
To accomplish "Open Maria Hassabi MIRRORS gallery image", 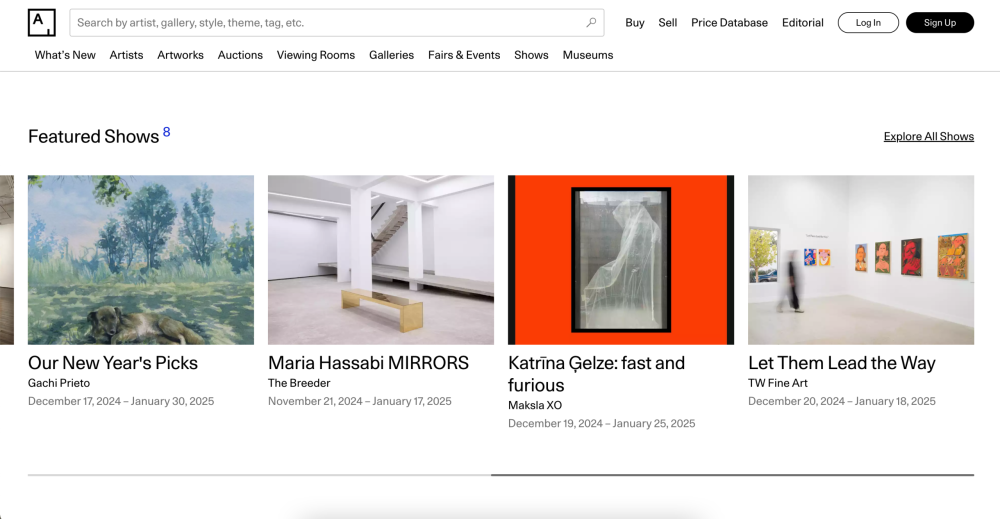I will point(381,260).
